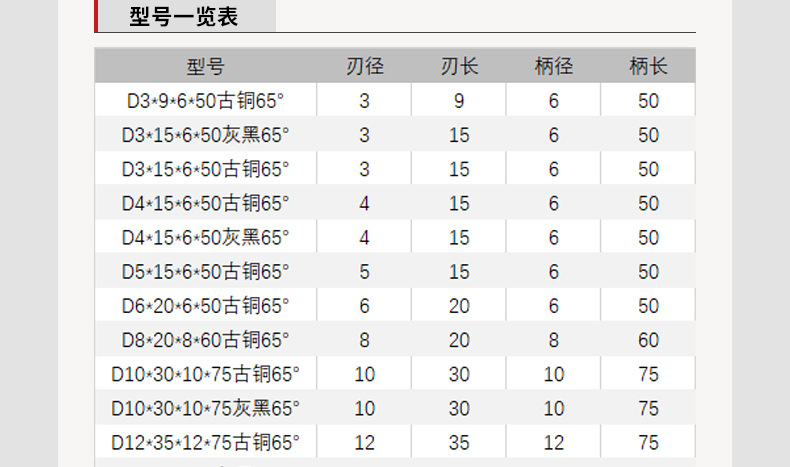
Task: Select the D8*20*8*60古铜65° row label
Action: [x=206, y=340]
